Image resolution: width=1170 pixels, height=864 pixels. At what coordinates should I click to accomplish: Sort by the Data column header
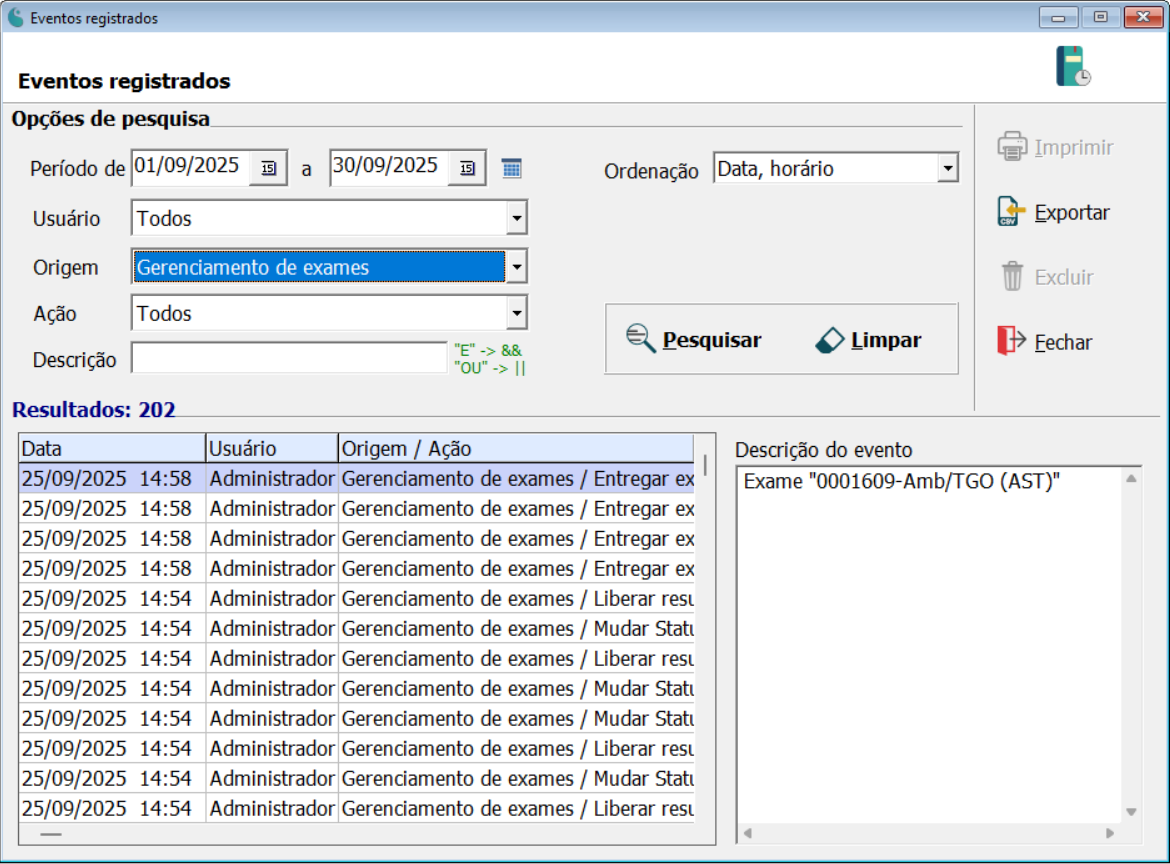pyautogui.click(x=112, y=448)
